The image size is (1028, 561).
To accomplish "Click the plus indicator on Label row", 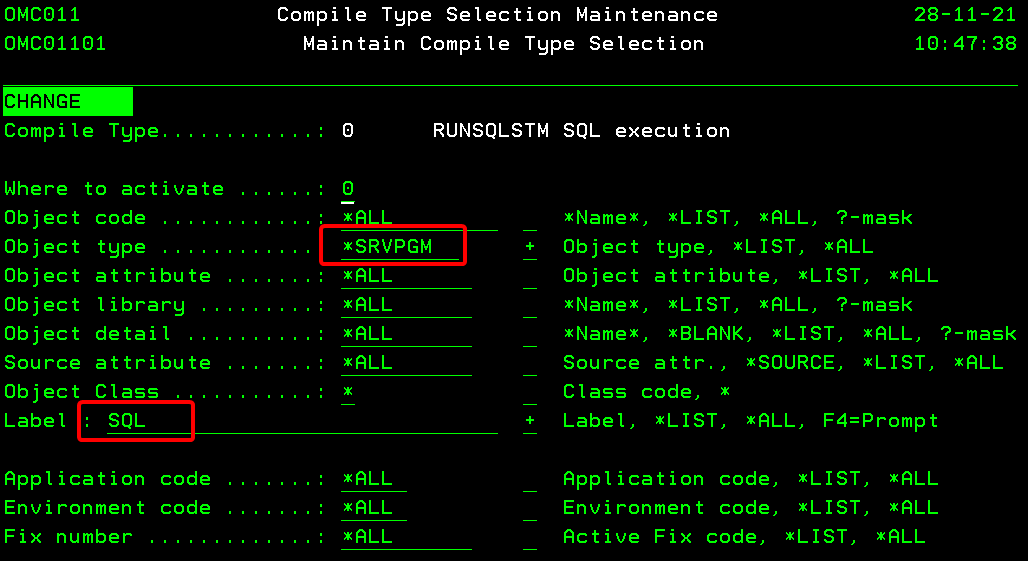I will (529, 421).
